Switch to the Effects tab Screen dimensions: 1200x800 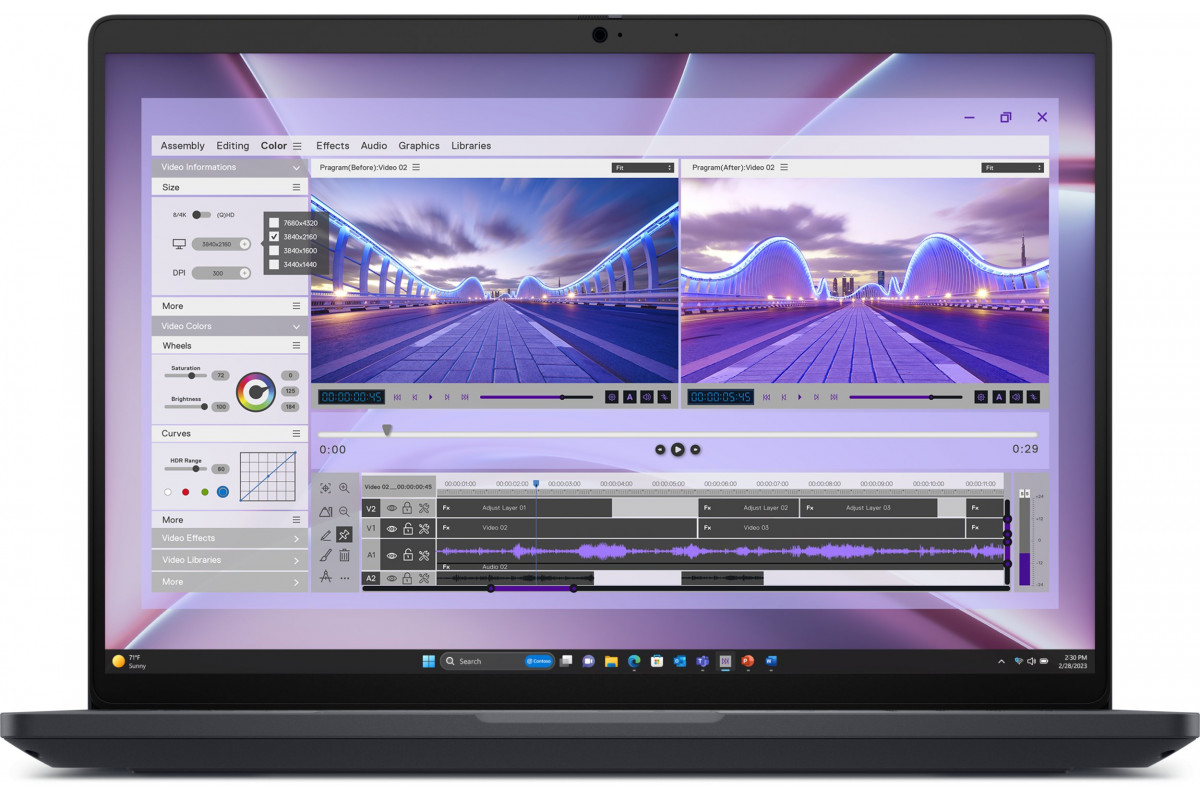click(x=333, y=146)
